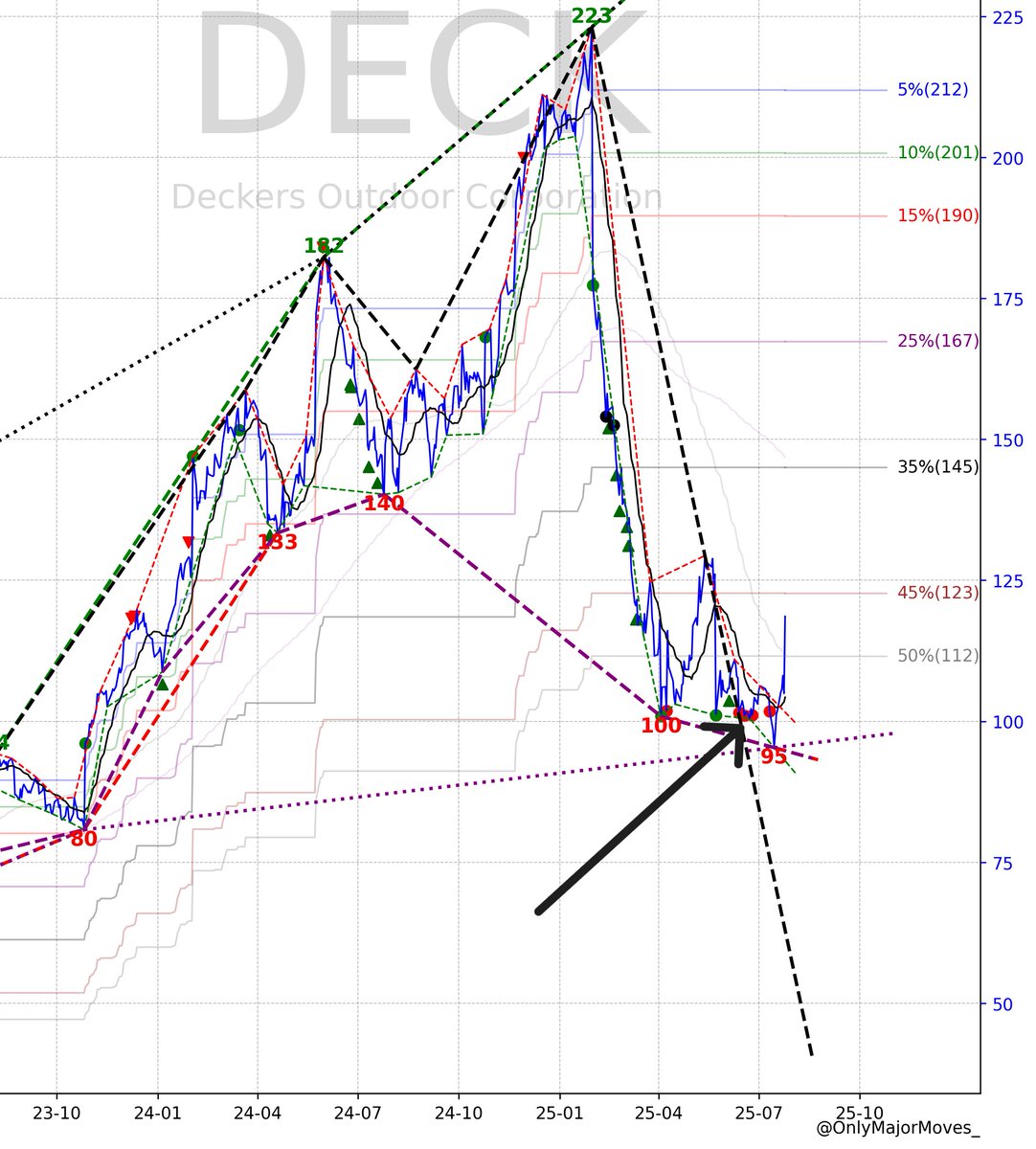The height and width of the screenshot is (1149, 1036).
Task: Select the 150 tick on the price axis
Action: [1008, 439]
